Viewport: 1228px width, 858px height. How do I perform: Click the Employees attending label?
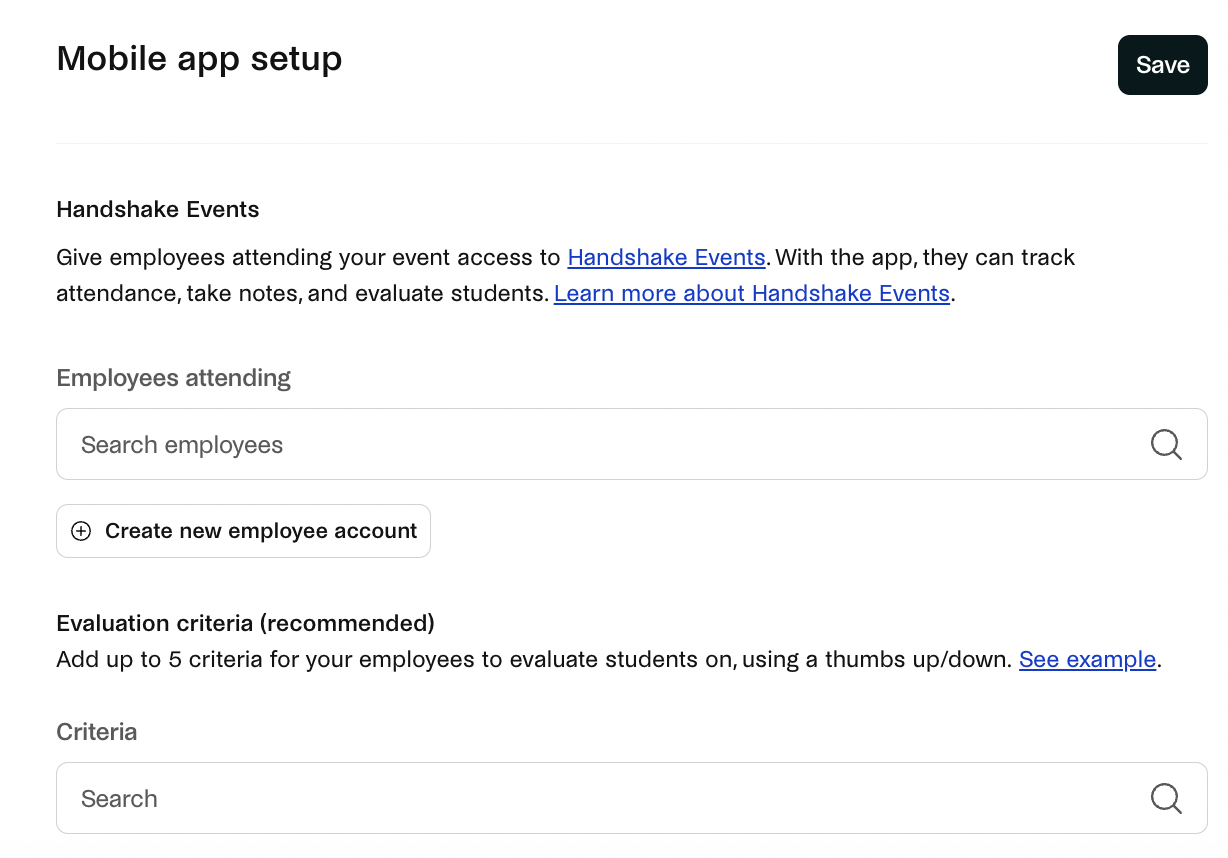pos(174,378)
